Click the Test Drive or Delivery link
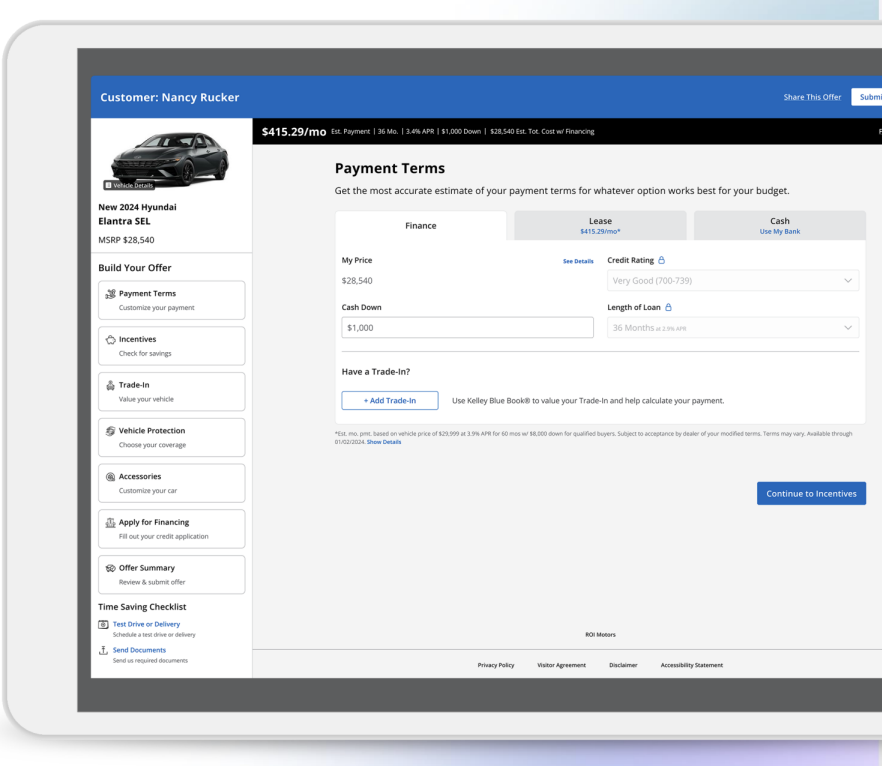The width and height of the screenshot is (882, 766). 146,624
